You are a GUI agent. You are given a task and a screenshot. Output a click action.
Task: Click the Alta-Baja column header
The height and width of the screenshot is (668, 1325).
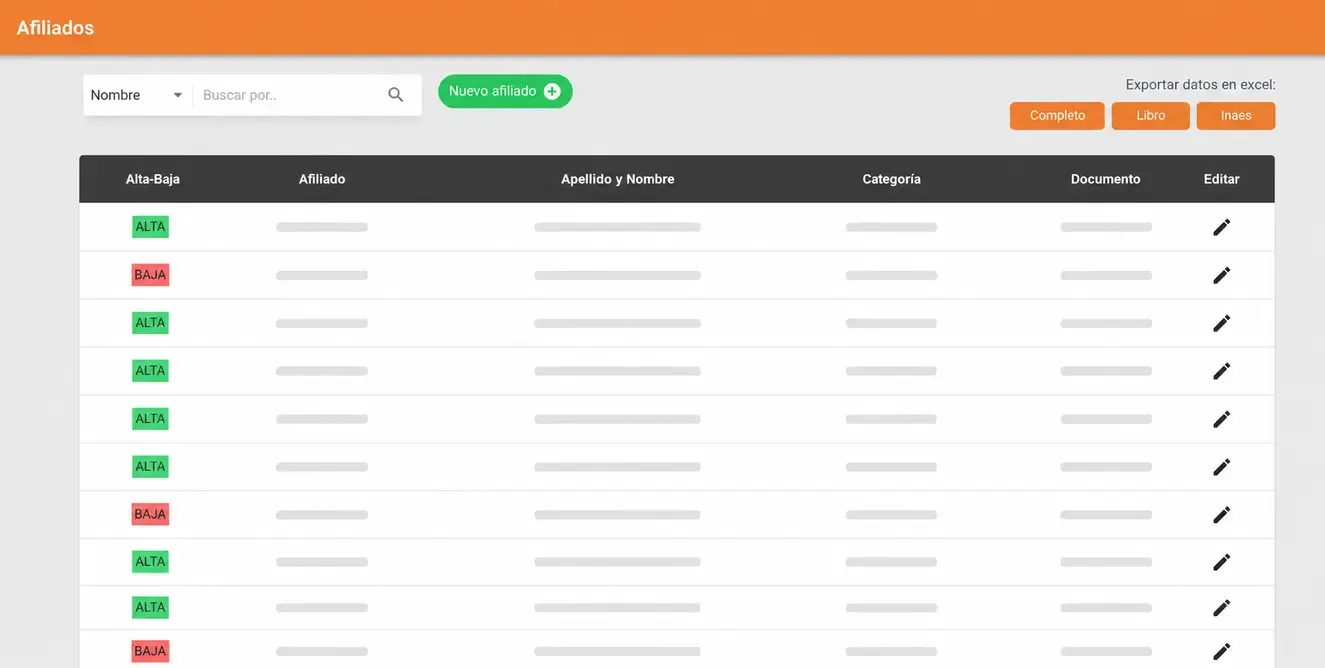(153, 179)
